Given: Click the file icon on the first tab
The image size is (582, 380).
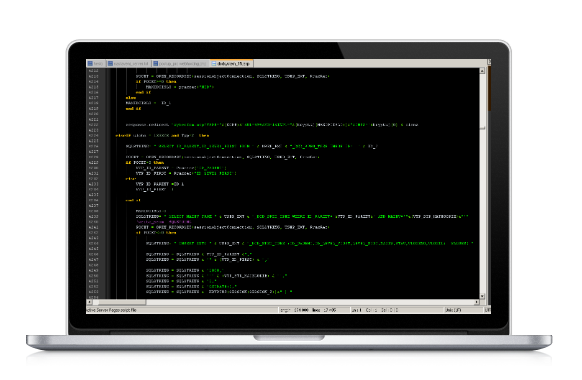Looking at the screenshot, I should 90,63.
